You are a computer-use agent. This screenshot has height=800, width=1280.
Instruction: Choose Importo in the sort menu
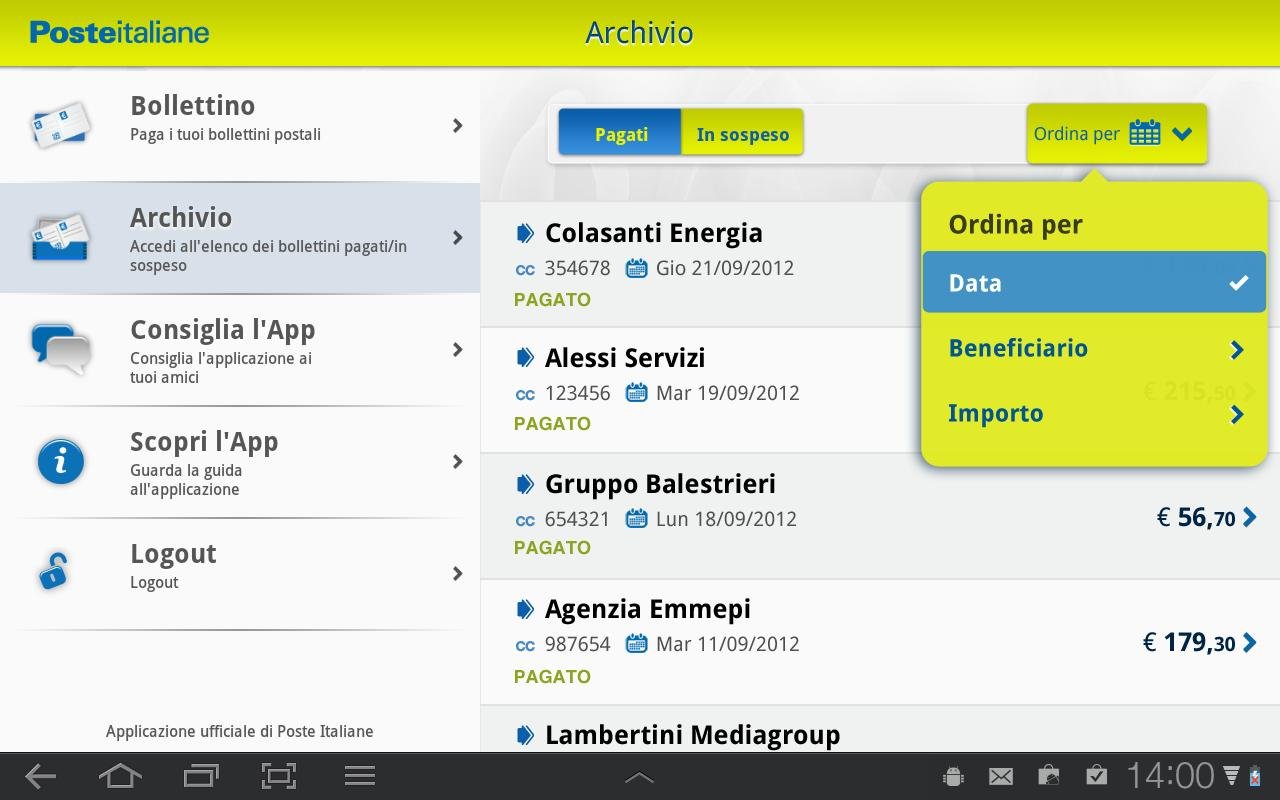[x=1094, y=413]
